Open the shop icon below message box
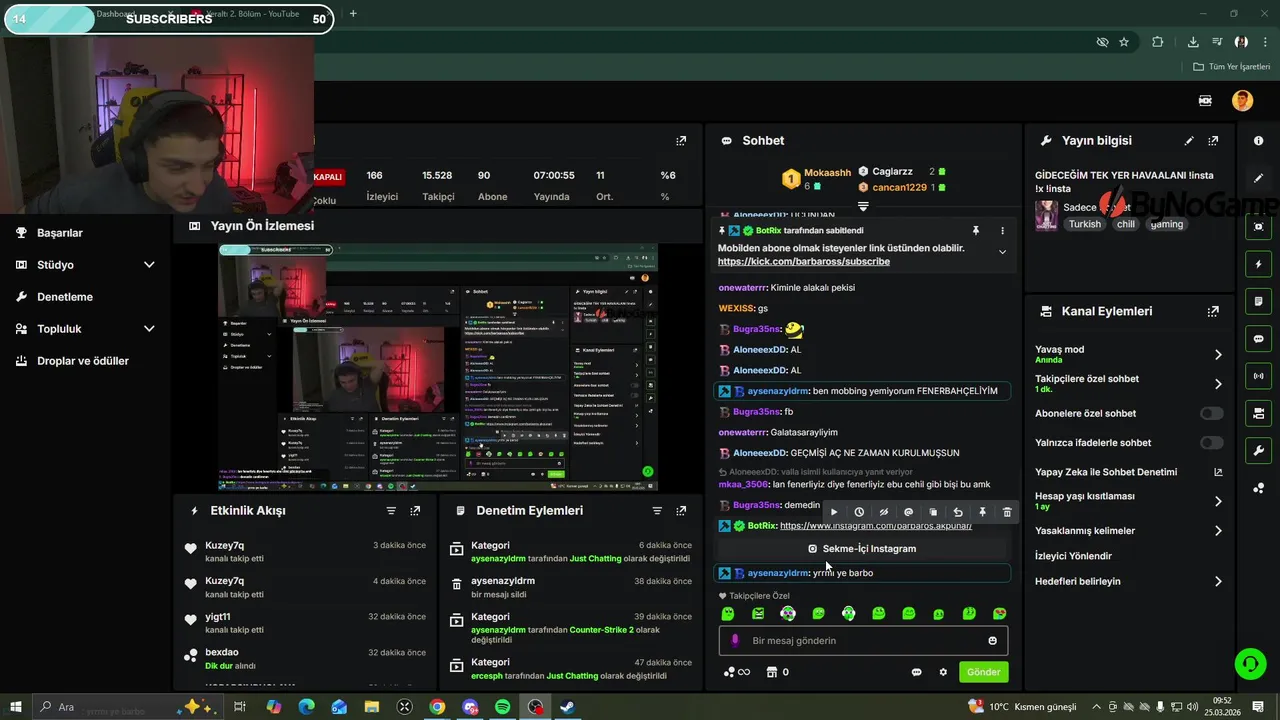Image resolution: width=1280 pixels, height=720 pixels. (771, 672)
